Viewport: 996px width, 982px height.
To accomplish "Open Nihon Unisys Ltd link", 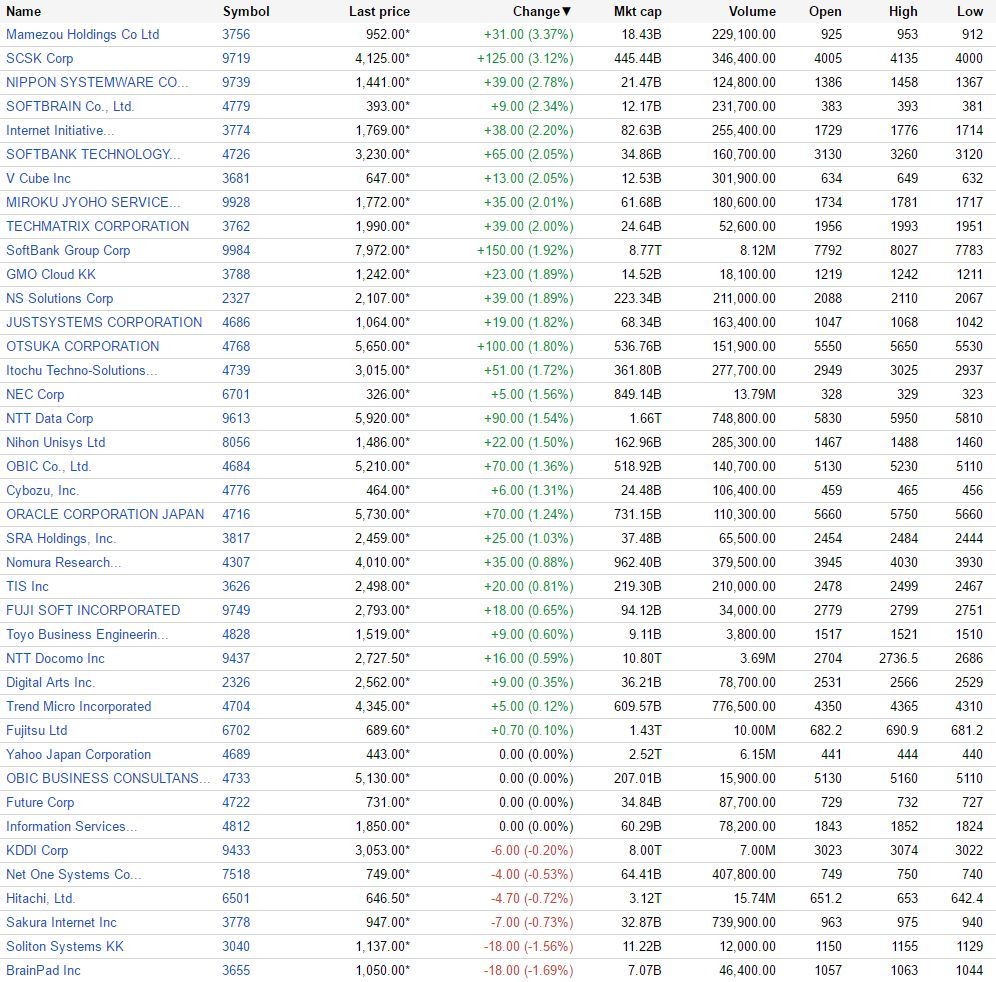I will point(56,442).
